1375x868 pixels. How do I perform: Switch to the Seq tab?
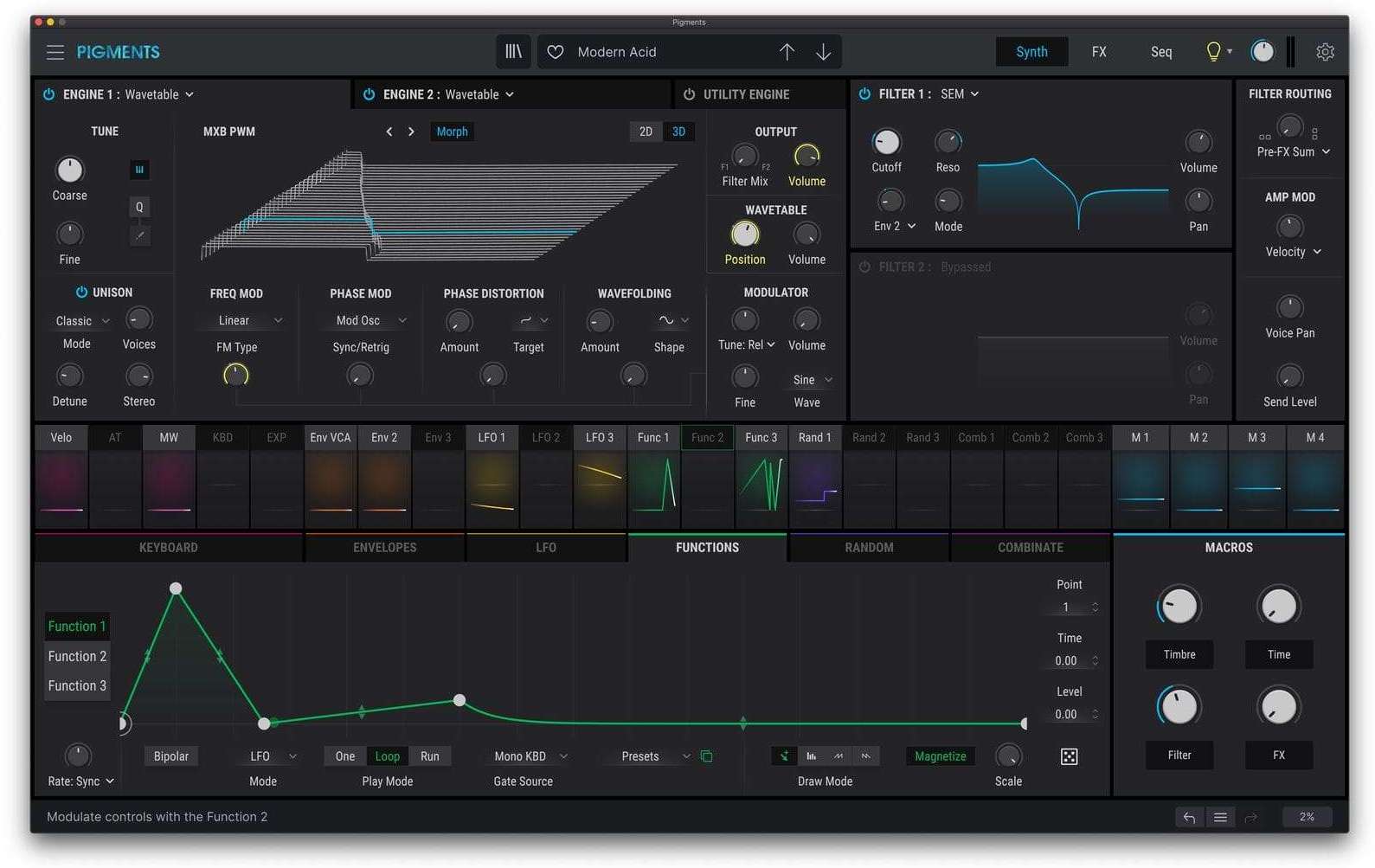coord(1161,52)
